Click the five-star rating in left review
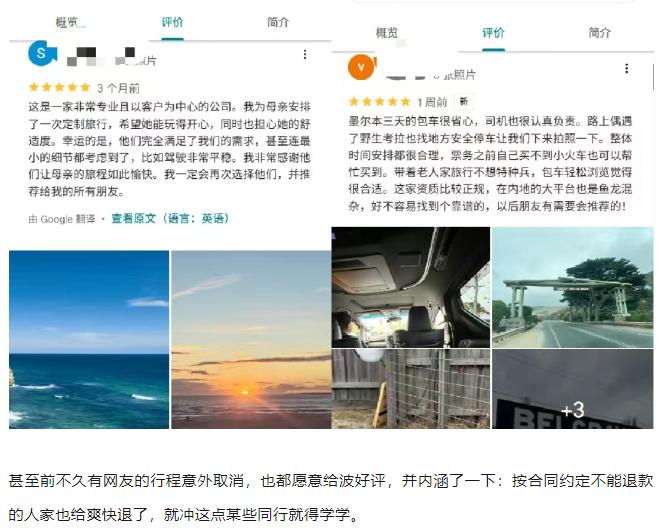 59,88
